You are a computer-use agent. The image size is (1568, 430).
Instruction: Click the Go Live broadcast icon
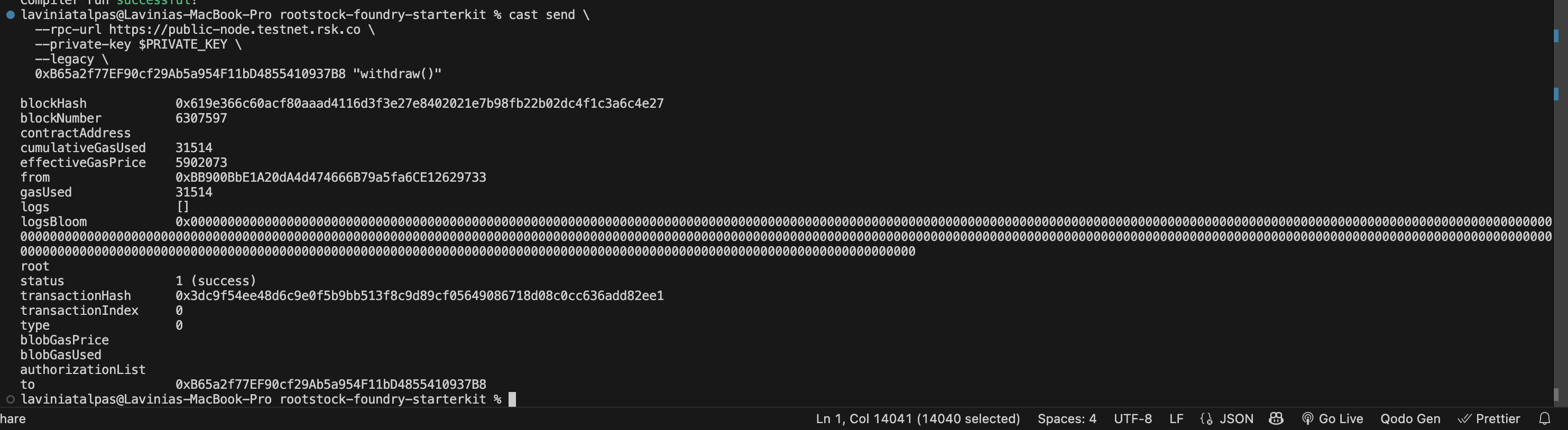coord(1307,418)
